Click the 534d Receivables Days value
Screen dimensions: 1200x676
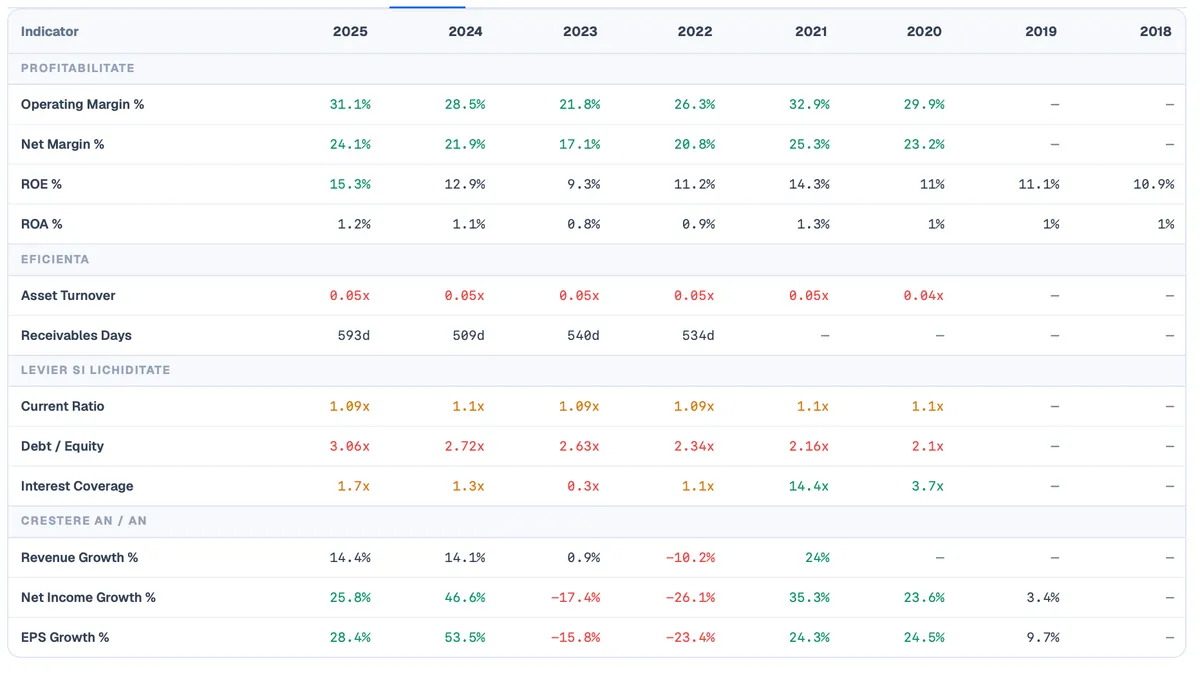tap(698, 335)
